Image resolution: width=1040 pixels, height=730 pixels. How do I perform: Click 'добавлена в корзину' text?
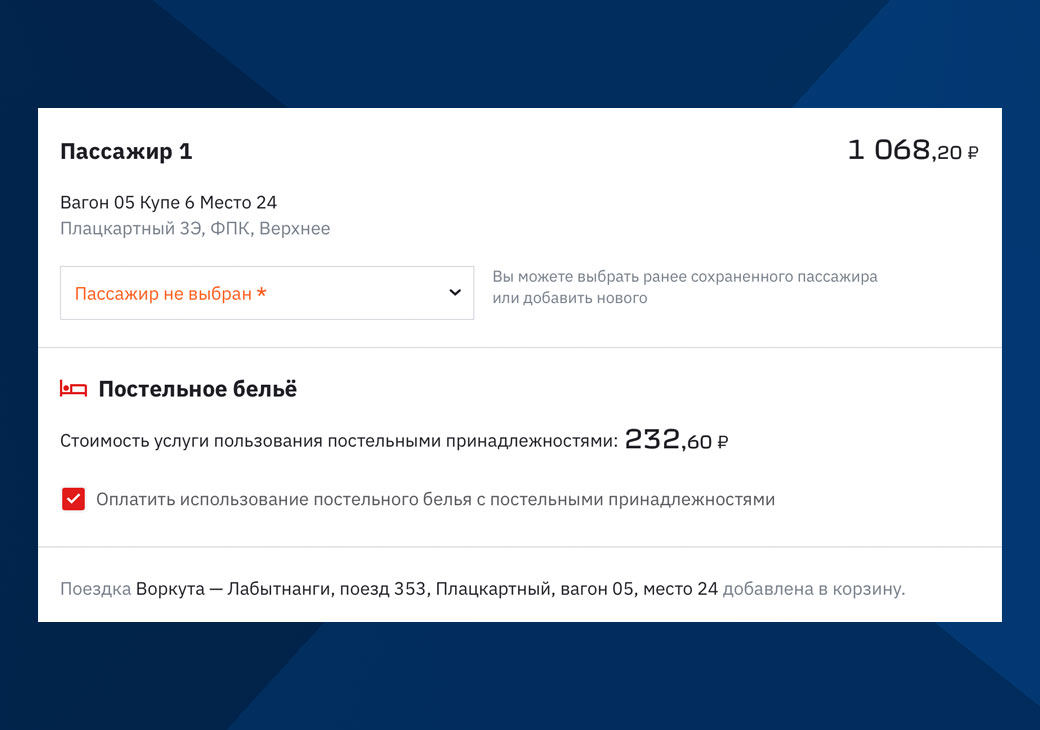[x=813, y=589]
